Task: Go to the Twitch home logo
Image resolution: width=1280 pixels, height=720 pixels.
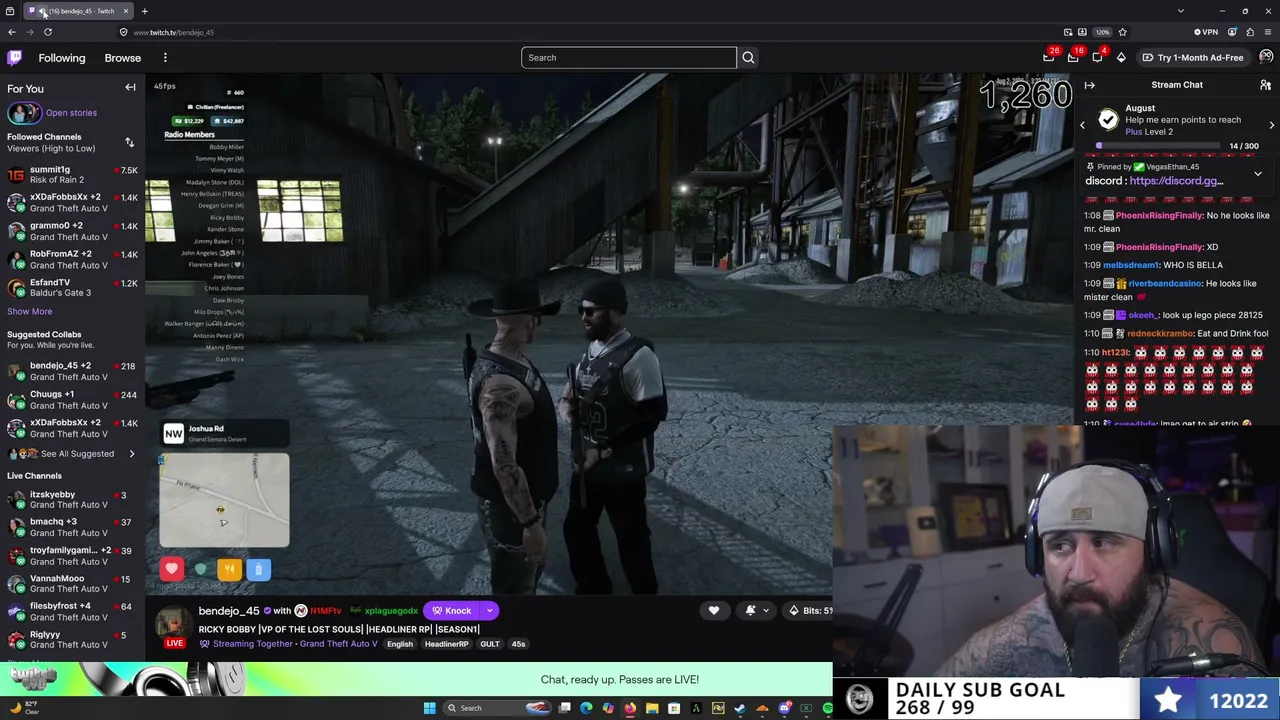Action: [15, 58]
